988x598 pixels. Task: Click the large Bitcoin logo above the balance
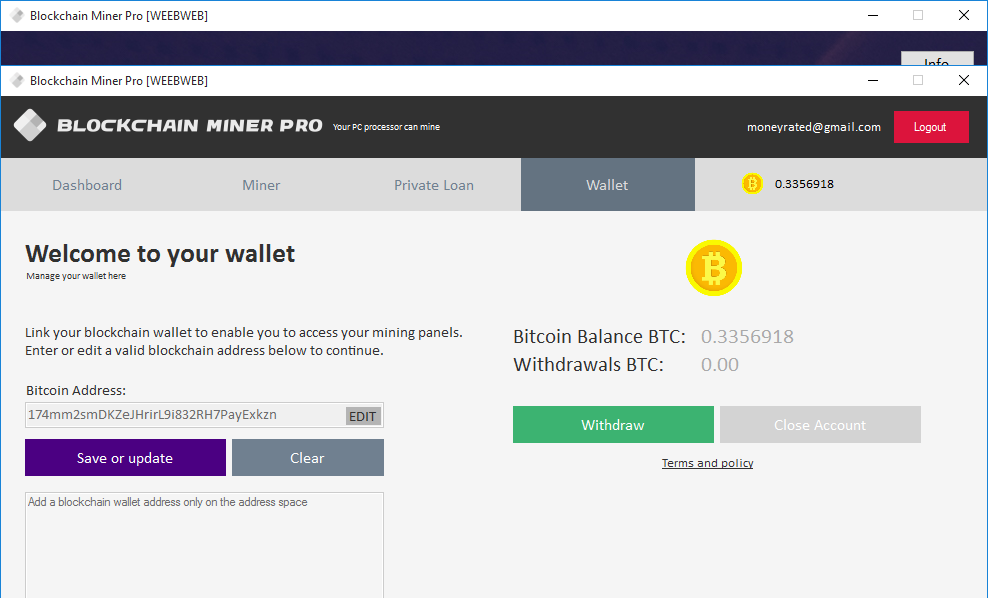tap(713, 267)
